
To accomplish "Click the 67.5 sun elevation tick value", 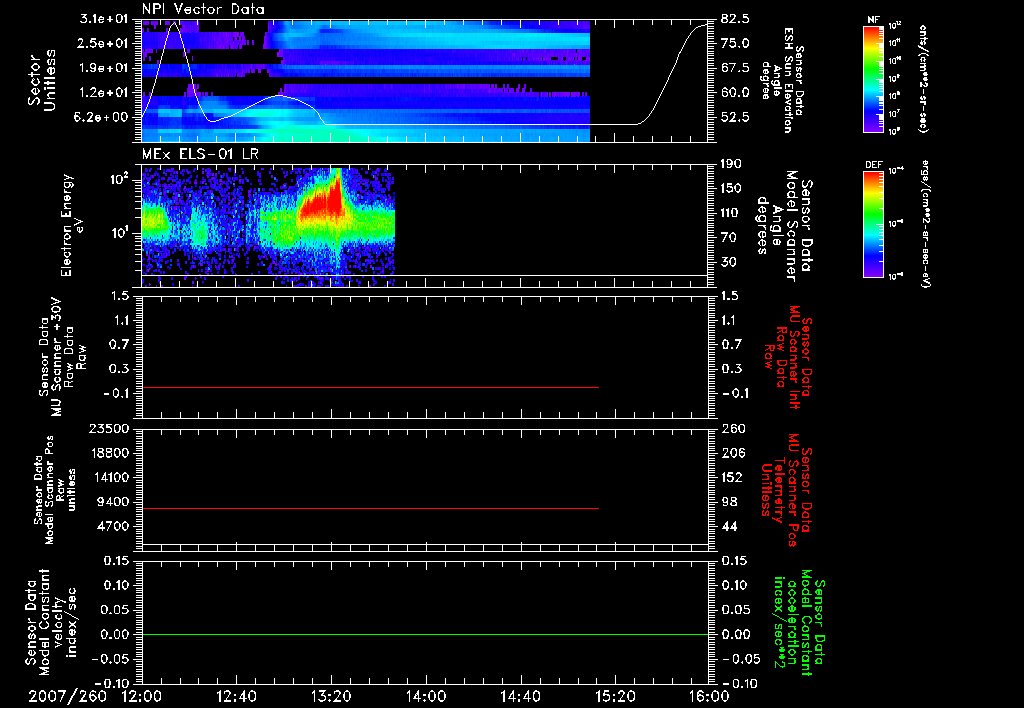I will (x=735, y=68).
